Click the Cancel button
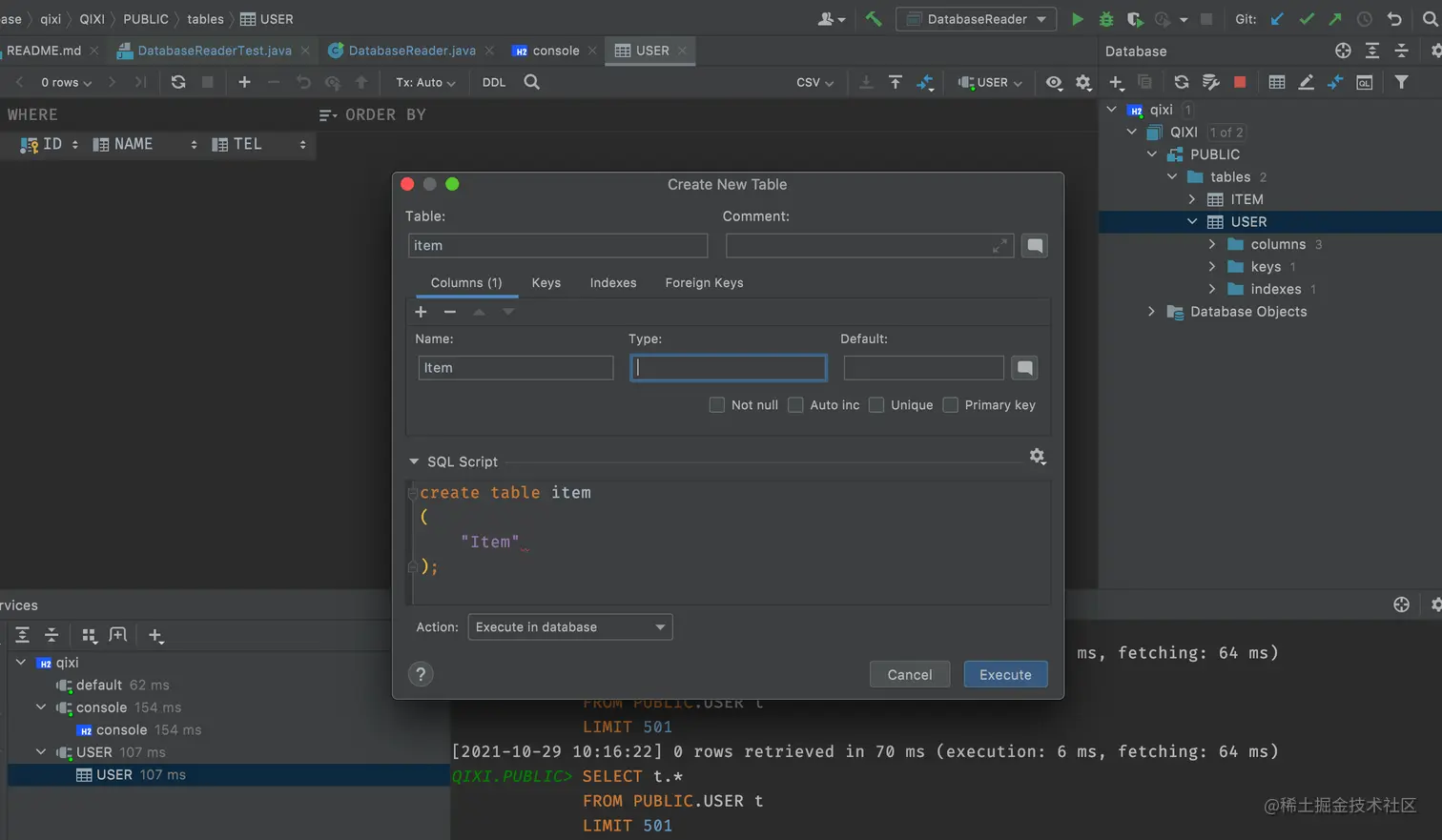Screen dimensions: 1442x840 click(910, 674)
